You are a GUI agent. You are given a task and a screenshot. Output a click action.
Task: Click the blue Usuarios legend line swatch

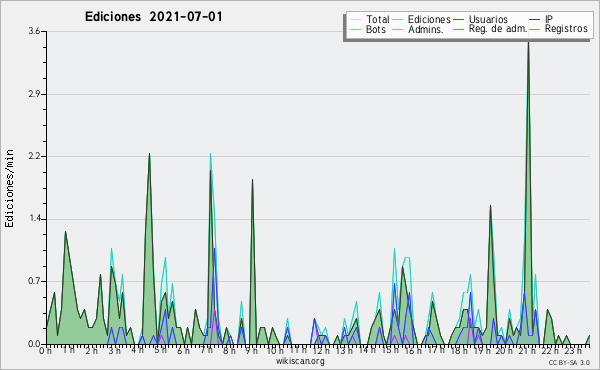[458, 19]
